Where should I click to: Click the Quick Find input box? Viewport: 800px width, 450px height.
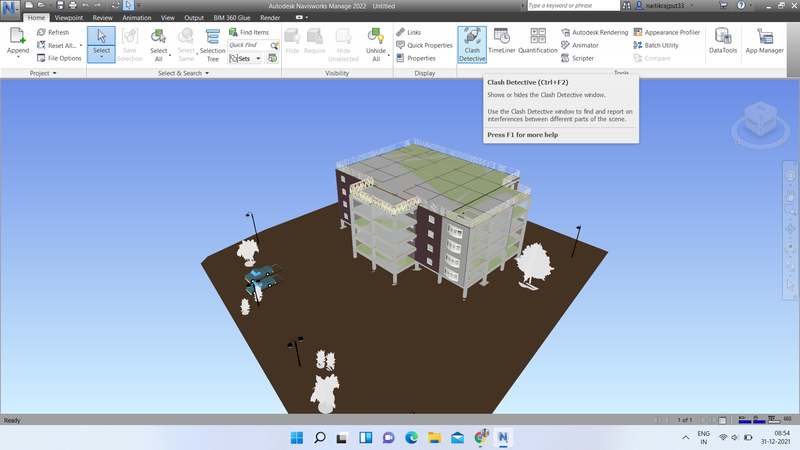coord(249,45)
